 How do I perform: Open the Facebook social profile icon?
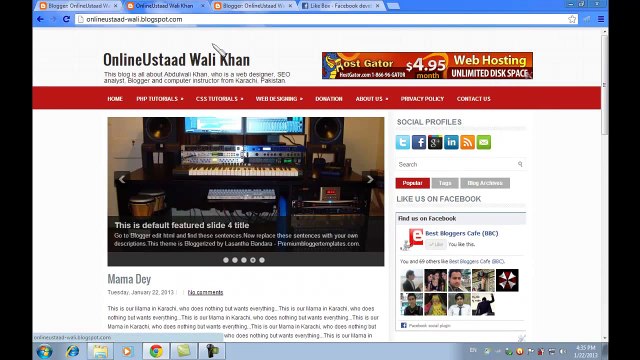pyautogui.click(x=419, y=142)
